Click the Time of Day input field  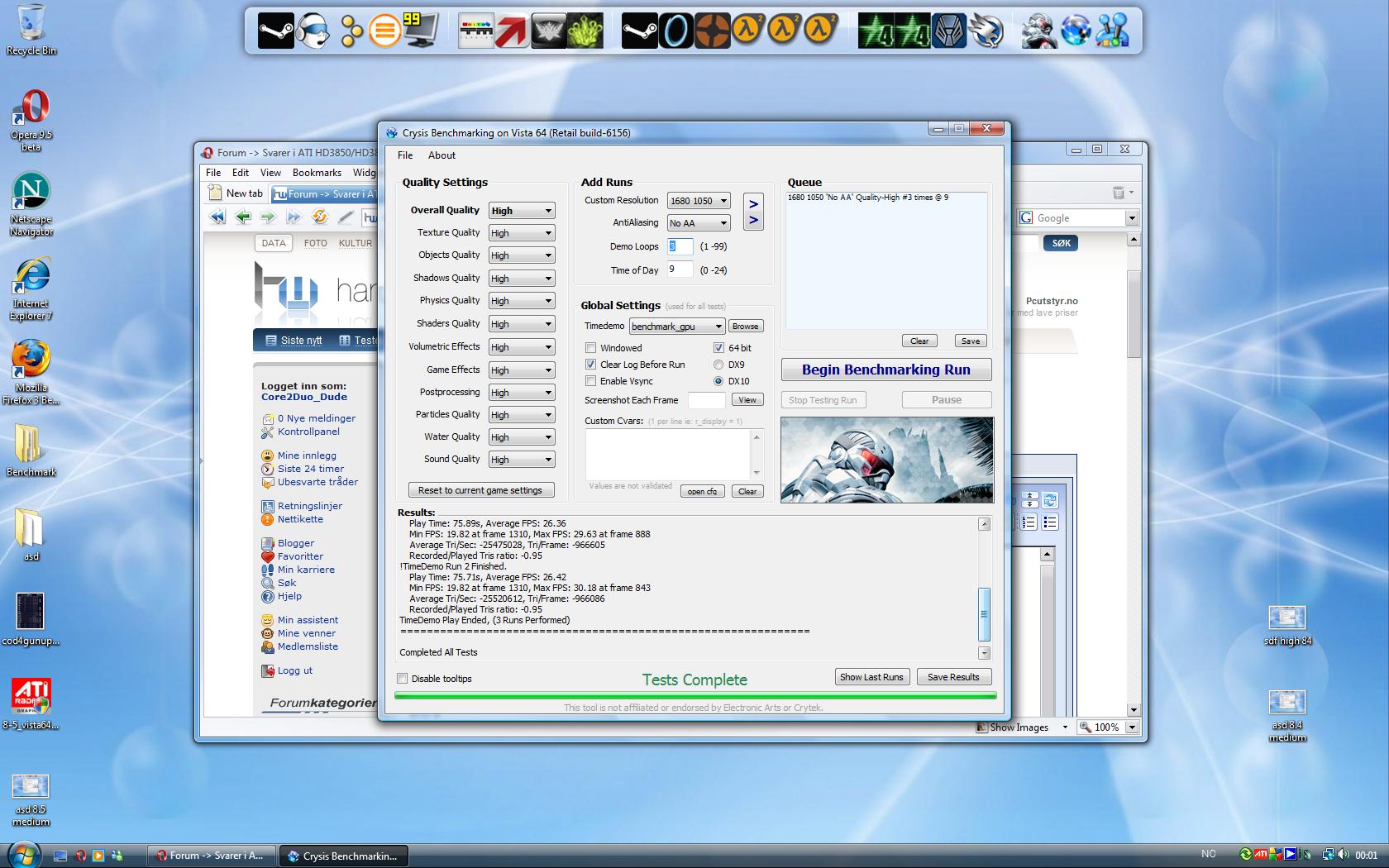point(680,269)
